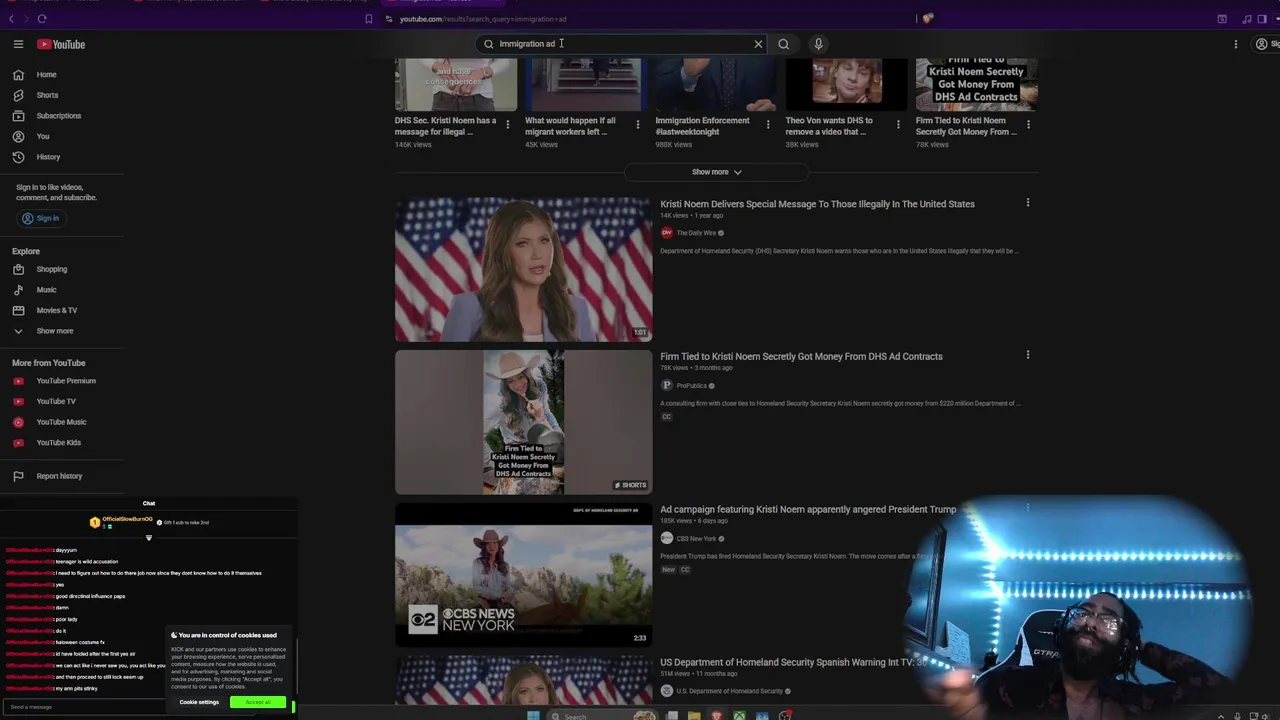The image size is (1280, 720).
Task: Open the Xbox app taskbar icon
Action: pos(739,716)
